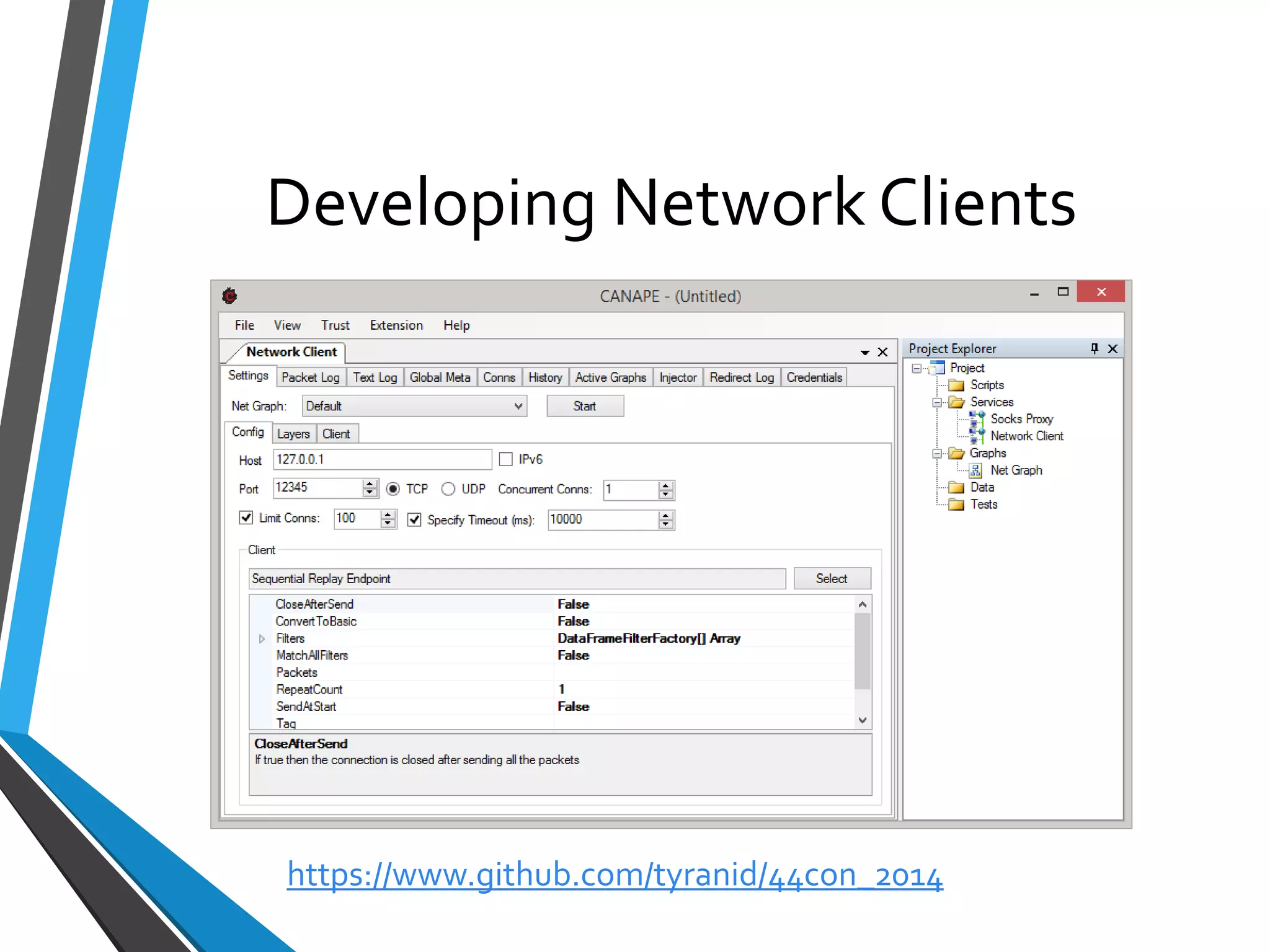The image size is (1270, 952).
Task: Select the UDP radio button
Action: [x=448, y=489]
